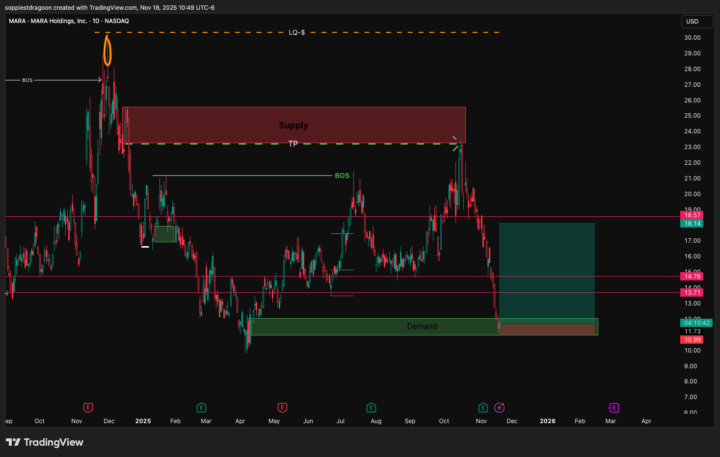Select the orange ellipse drawing at the peak
This screenshot has width=720, height=457.
tap(107, 51)
